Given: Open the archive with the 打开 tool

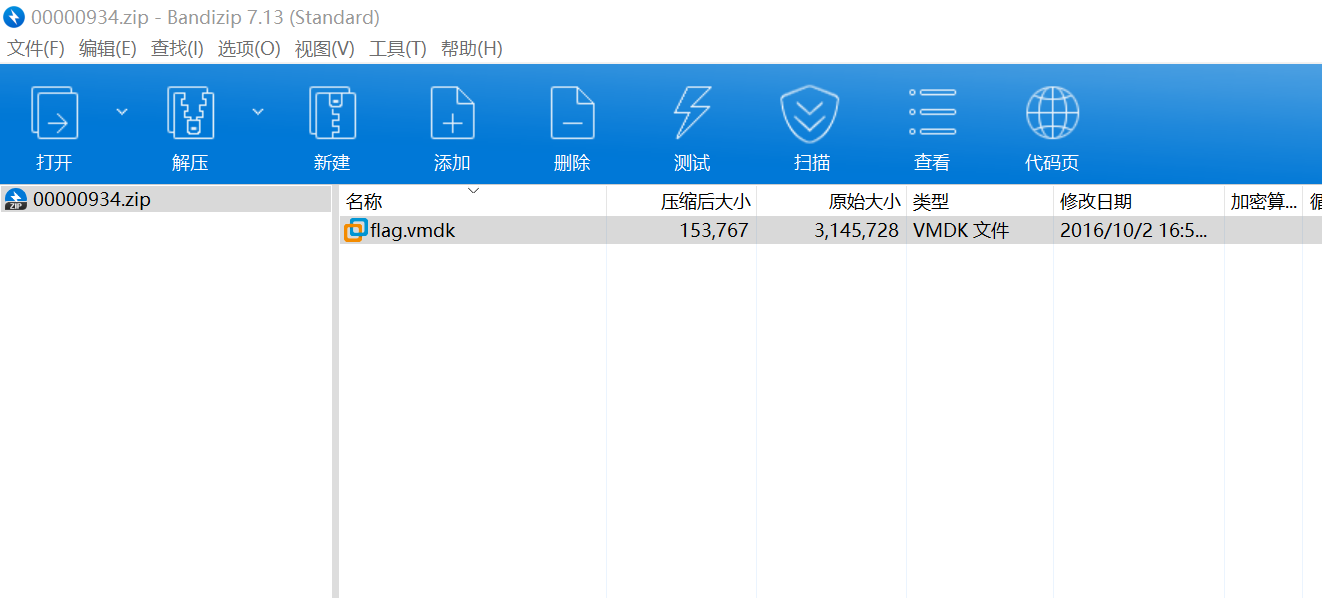Looking at the screenshot, I should [54, 122].
